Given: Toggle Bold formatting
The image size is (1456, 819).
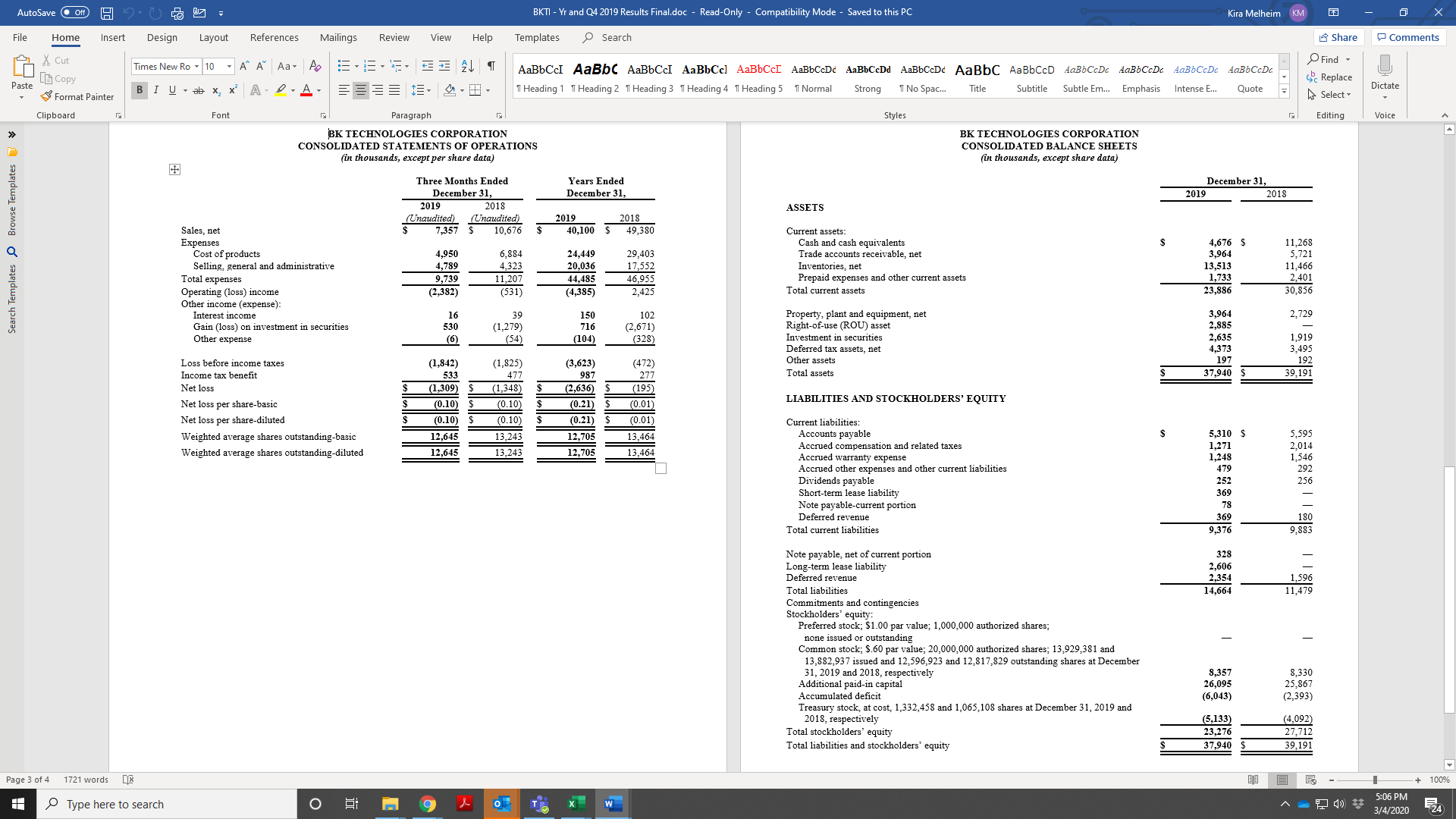Looking at the screenshot, I should pos(140,90).
